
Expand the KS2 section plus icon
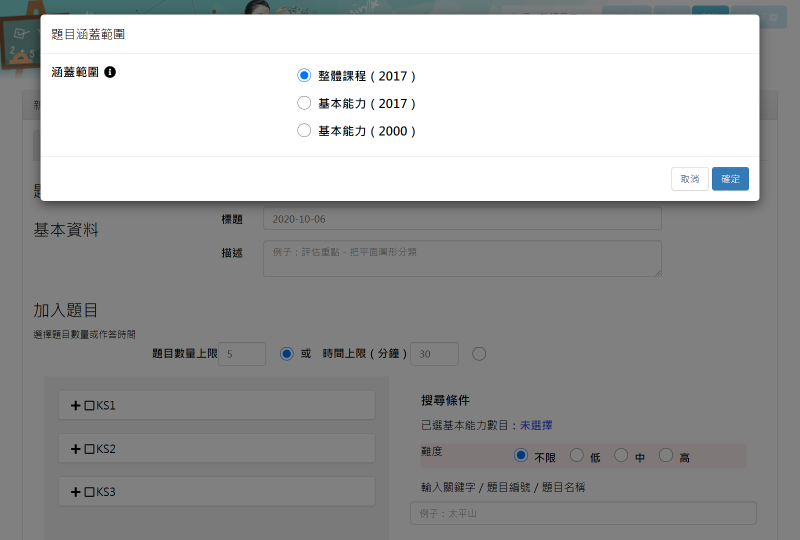coord(75,449)
